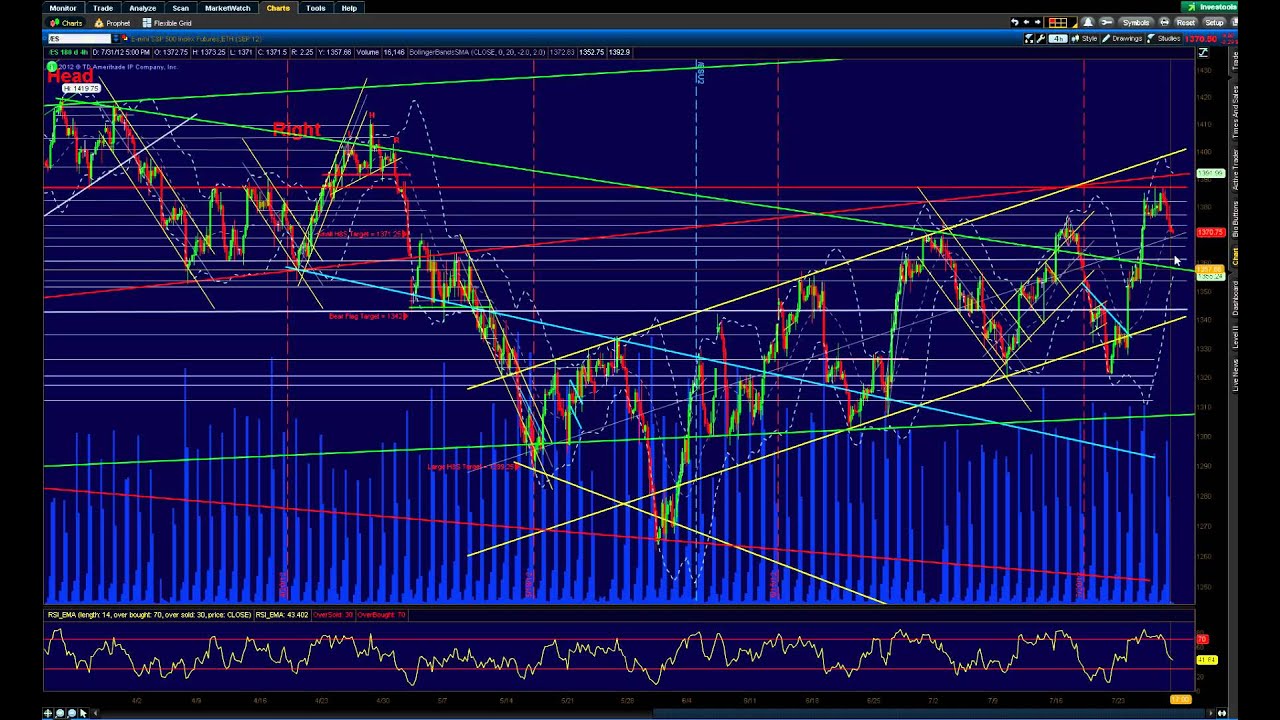This screenshot has height=720, width=1280.
Task: Open the Scan tab
Action: [180, 8]
